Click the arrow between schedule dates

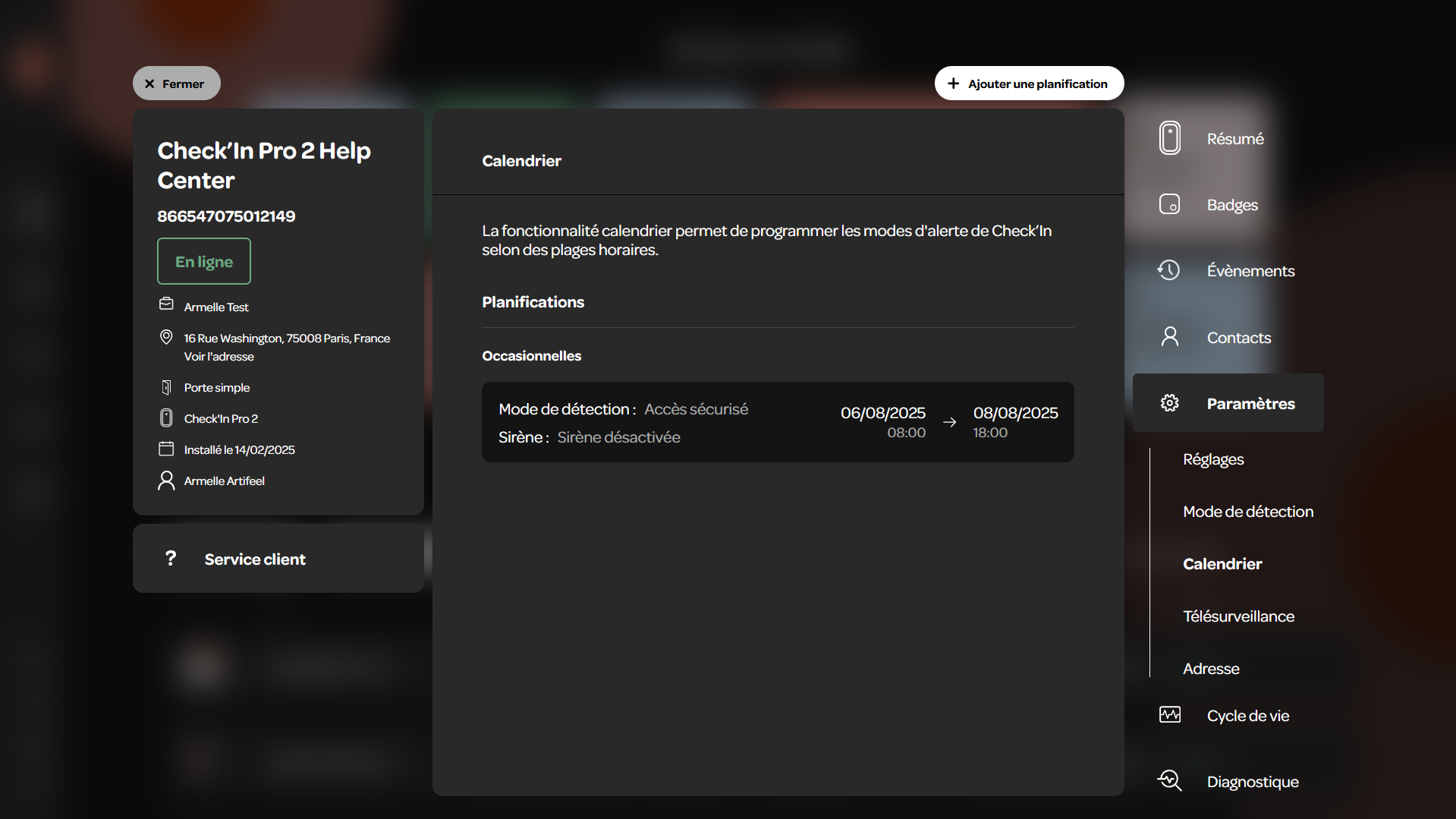(x=949, y=422)
